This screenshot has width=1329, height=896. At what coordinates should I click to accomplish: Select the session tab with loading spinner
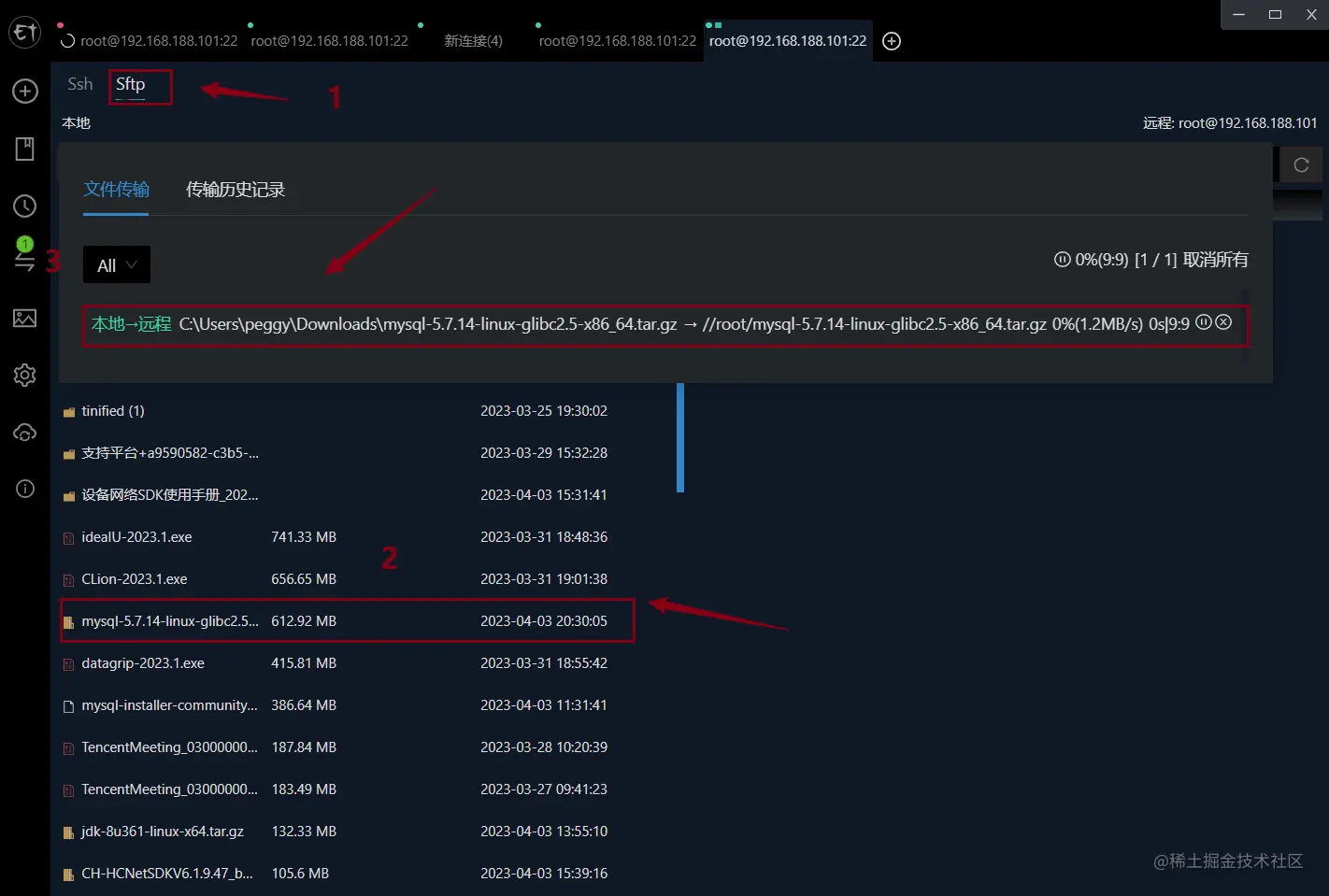tap(149, 41)
